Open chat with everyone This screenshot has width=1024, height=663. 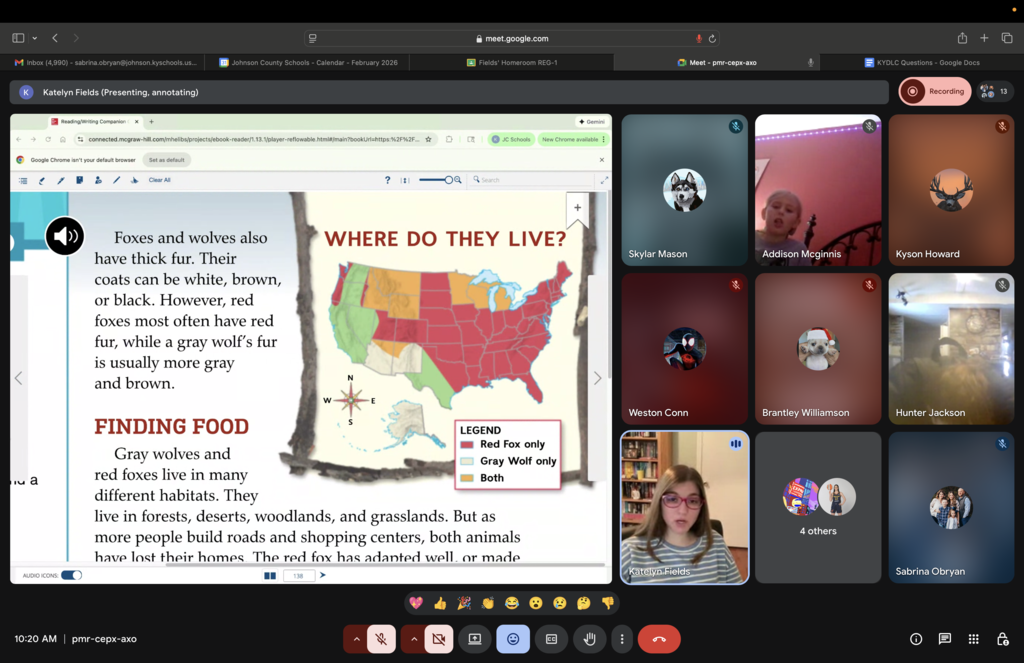(945, 639)
